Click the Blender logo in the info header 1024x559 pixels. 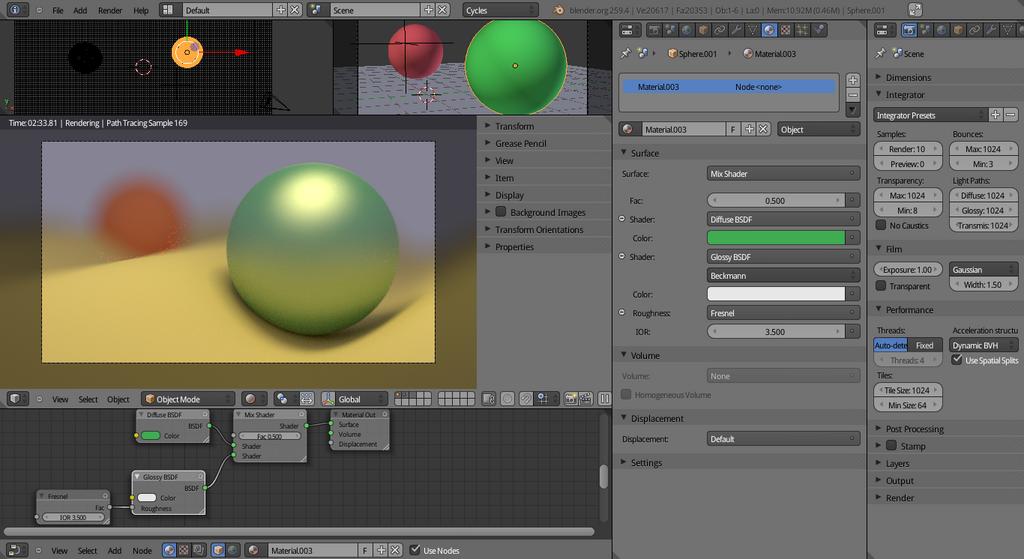(x=558, y=10)
